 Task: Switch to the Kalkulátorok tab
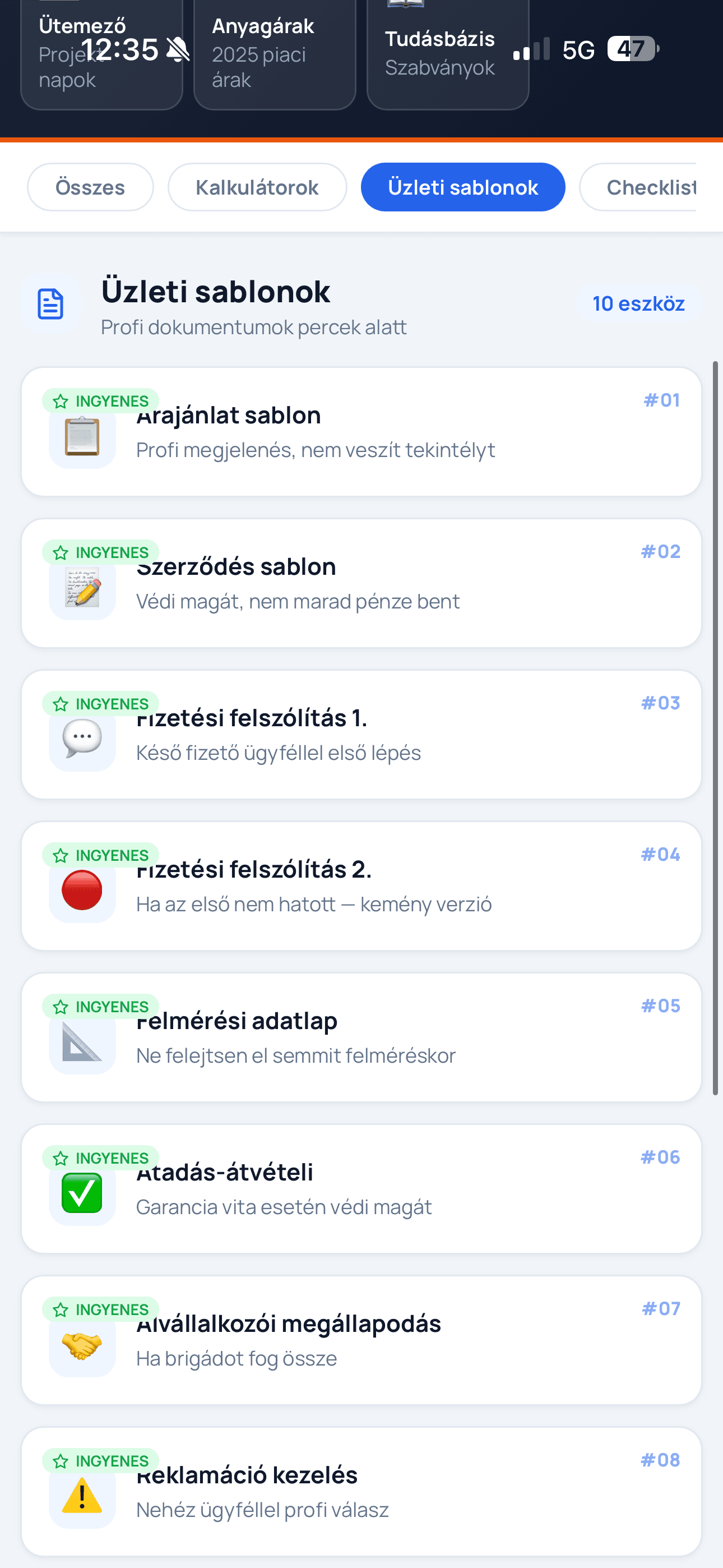pos(257,187)
